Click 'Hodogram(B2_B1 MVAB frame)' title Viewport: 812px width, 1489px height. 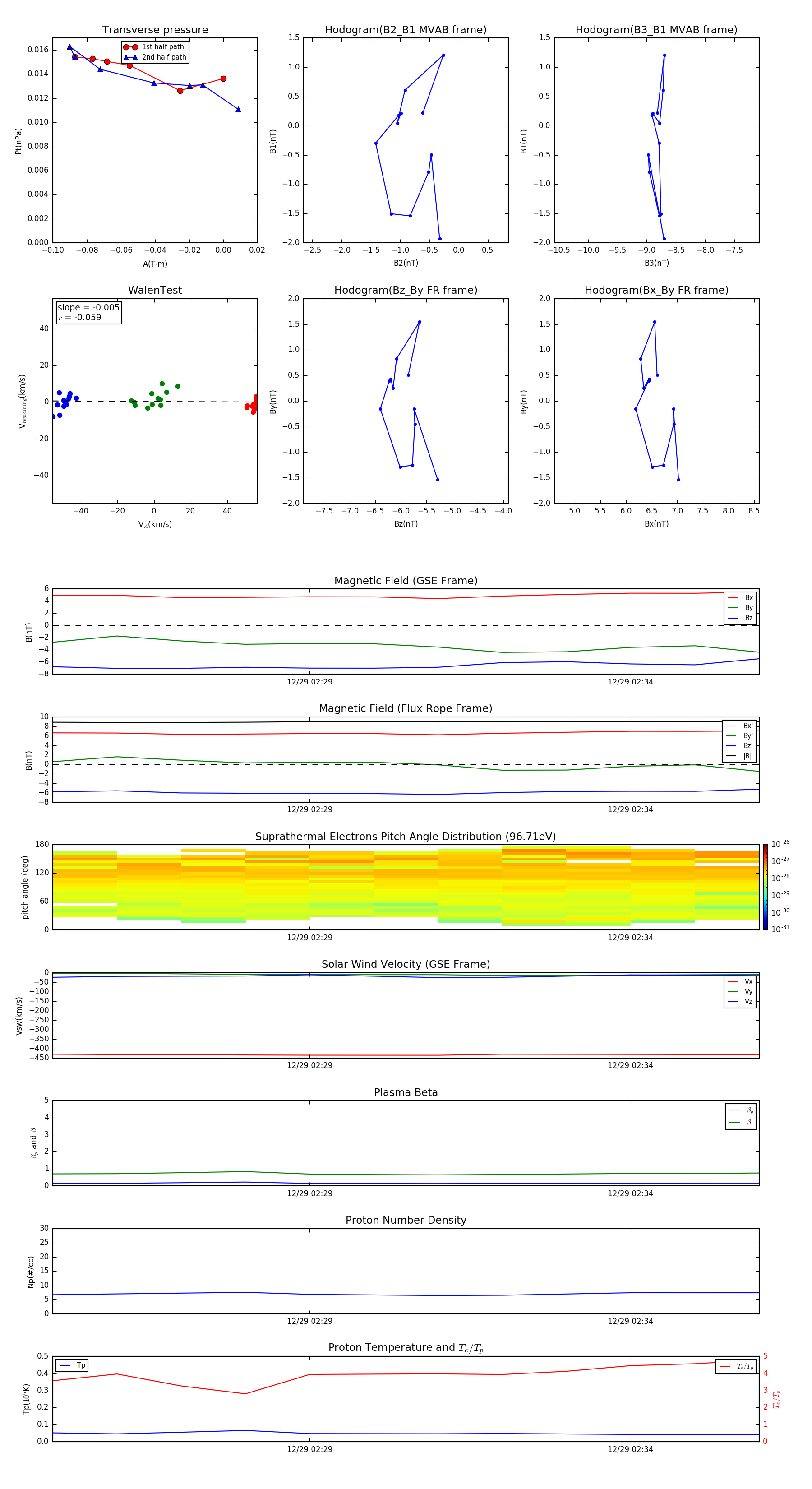[x=406, y=30]
